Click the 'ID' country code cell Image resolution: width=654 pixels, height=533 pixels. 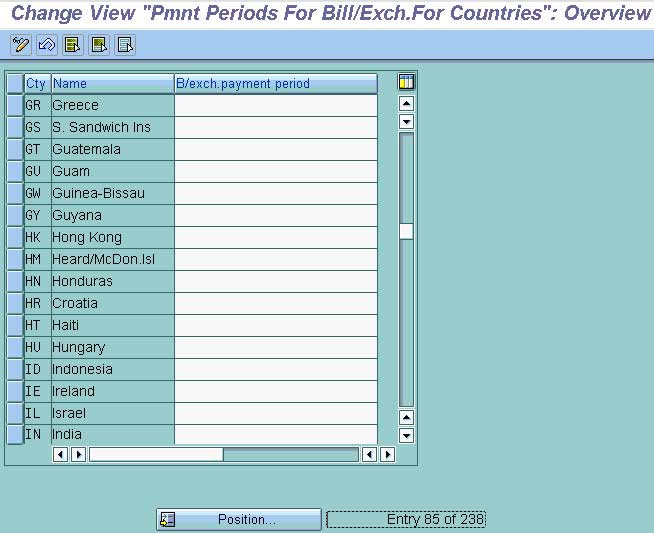pos(38,369)
